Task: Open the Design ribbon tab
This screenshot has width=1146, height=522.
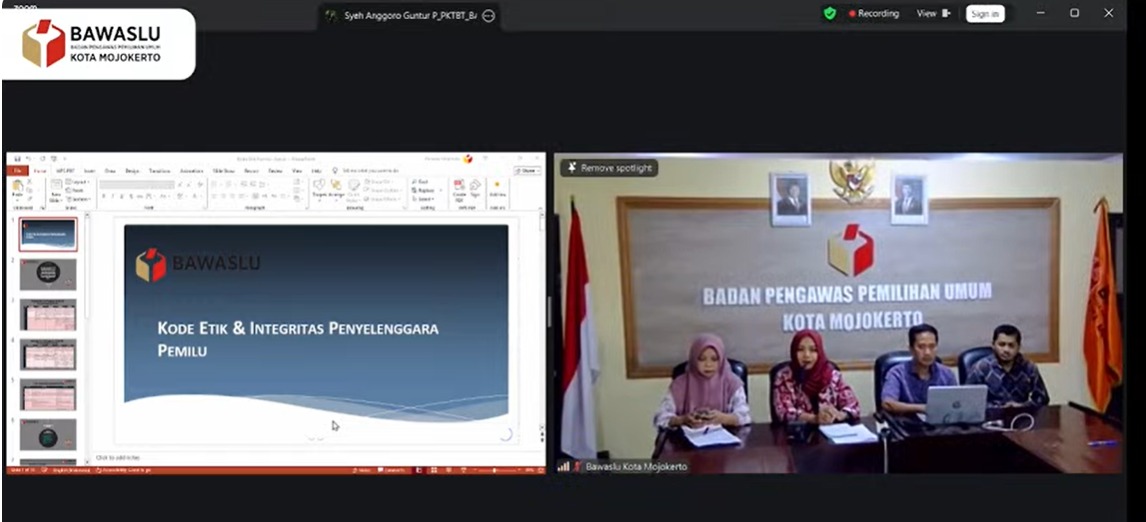Action: (132, 171)
